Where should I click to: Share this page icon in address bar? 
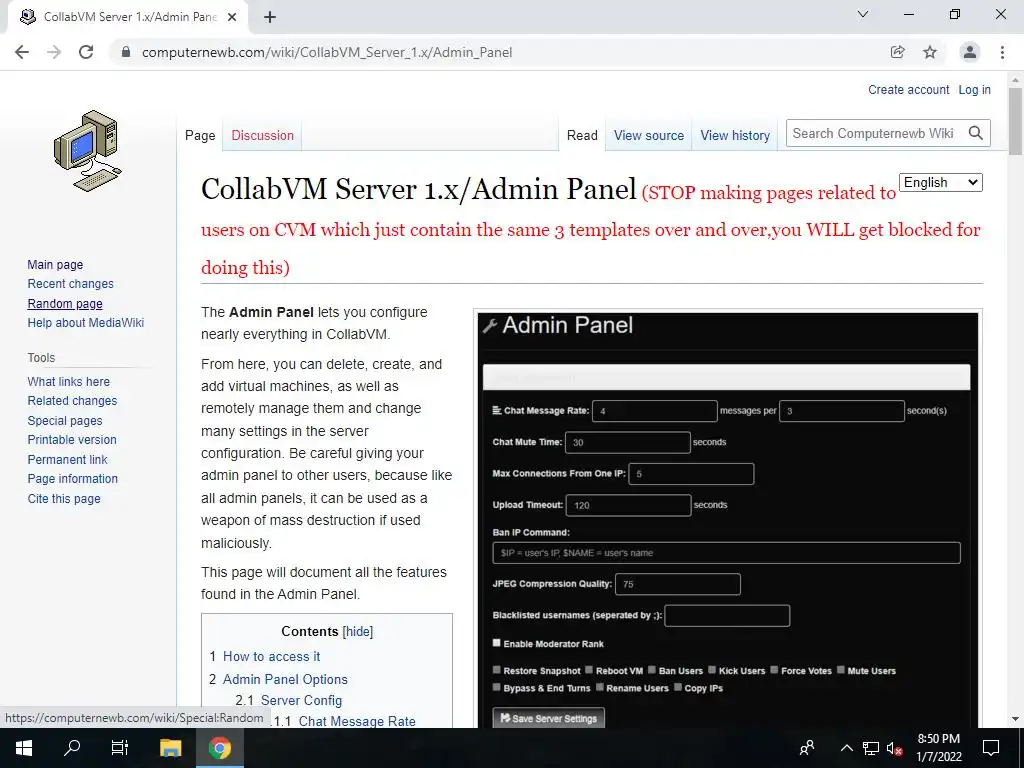click(x=897, y=52)
